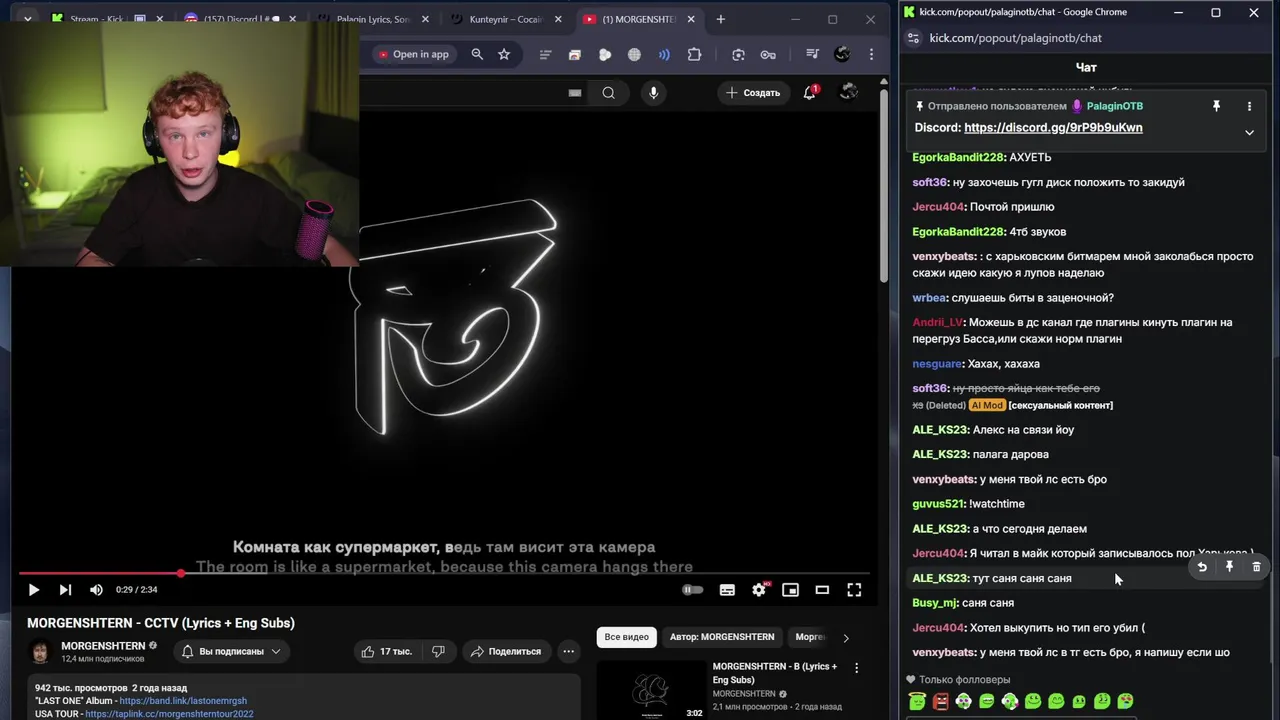Screen dimensions: 1280x720
Task: Switch to Kunteynir – Cocain browser tab
Action: tap(505, 19)
